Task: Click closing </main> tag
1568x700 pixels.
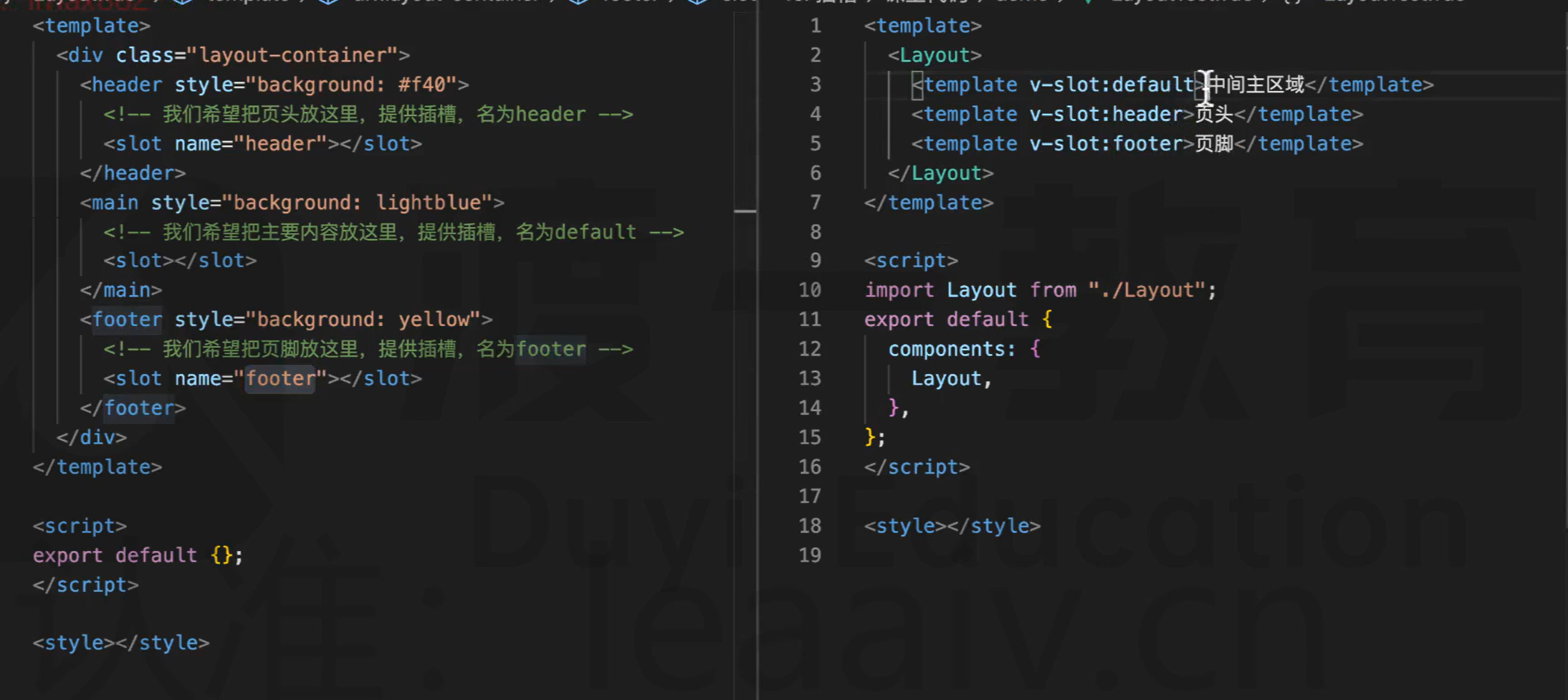Action: tap(121, 290)
